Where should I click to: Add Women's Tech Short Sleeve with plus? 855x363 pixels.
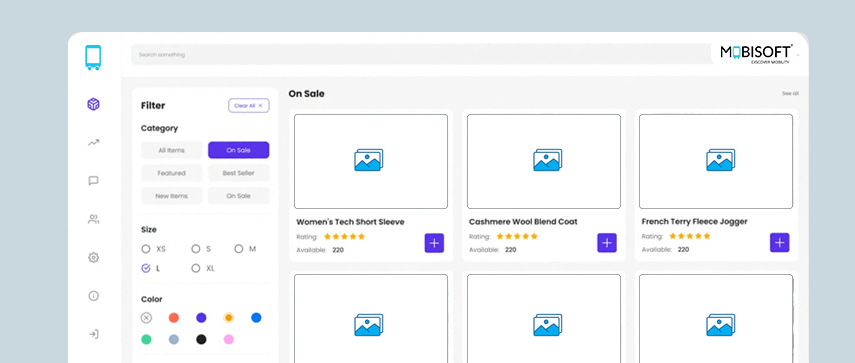coord(434,243)
